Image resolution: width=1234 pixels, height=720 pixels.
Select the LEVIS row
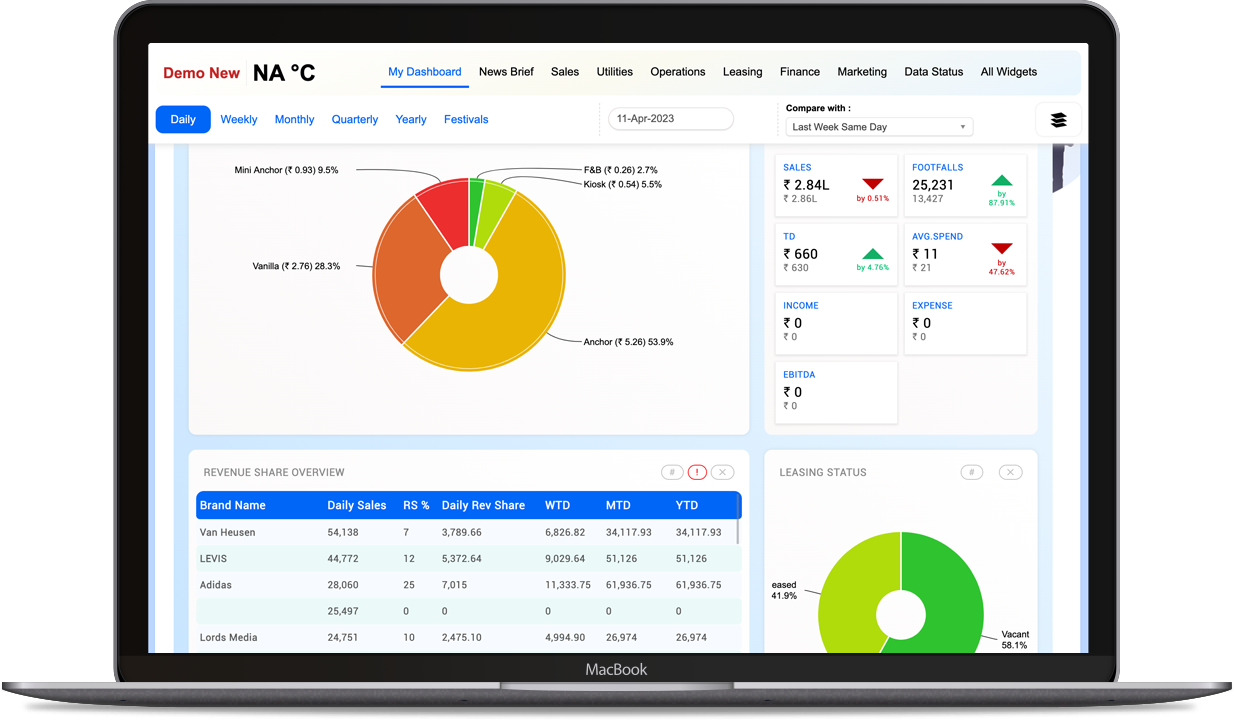(x=469, y=558)
